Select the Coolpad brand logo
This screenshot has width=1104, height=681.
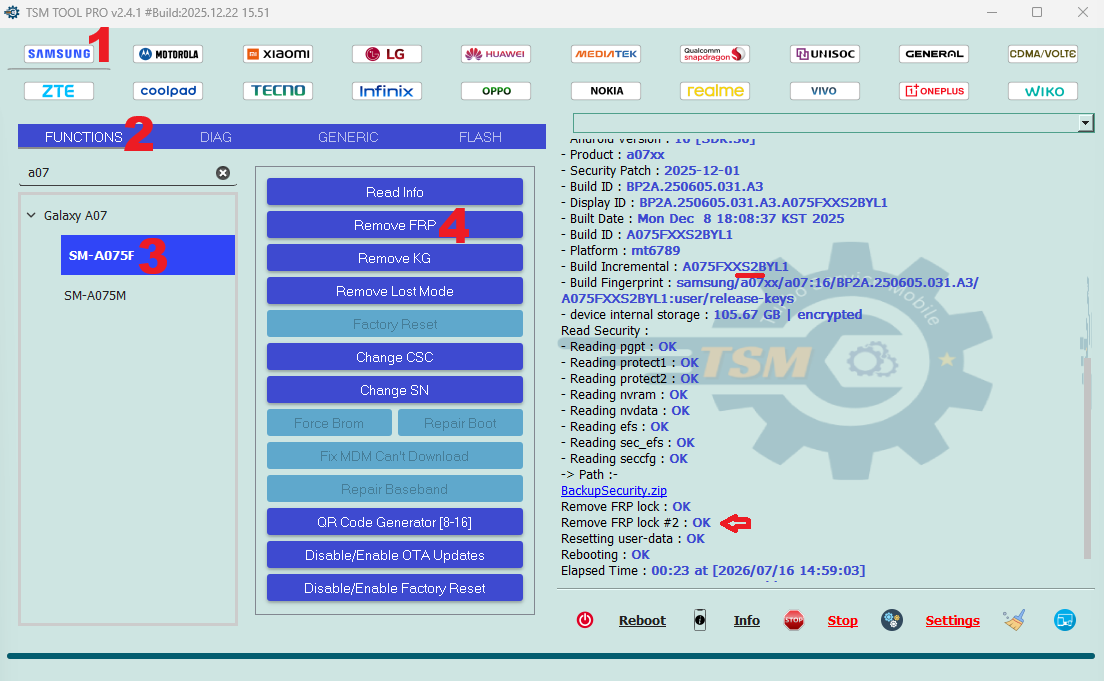[168, 91]
